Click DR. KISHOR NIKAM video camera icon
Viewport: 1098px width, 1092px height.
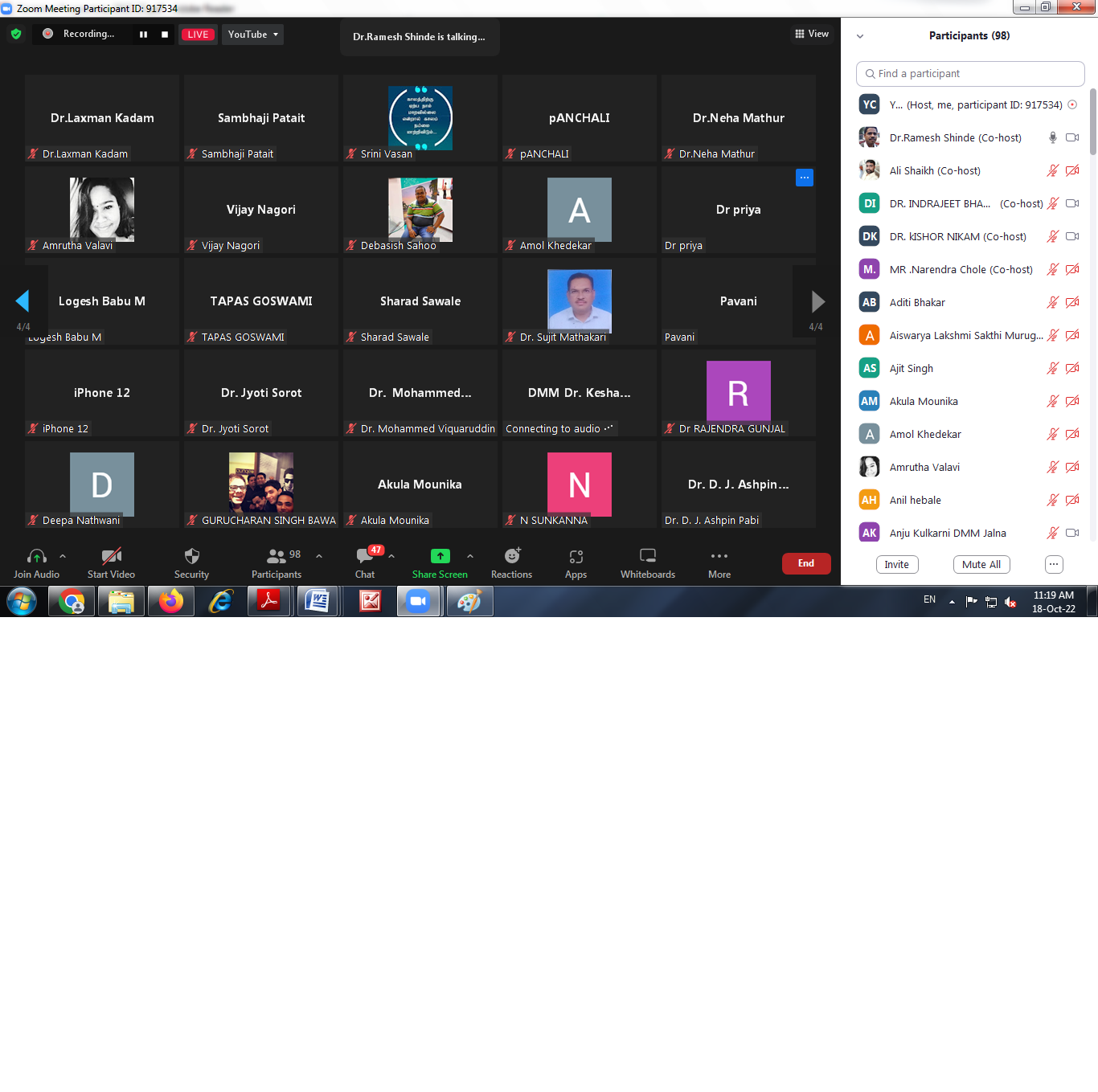pyautogui.click(x=1072, y=236)
